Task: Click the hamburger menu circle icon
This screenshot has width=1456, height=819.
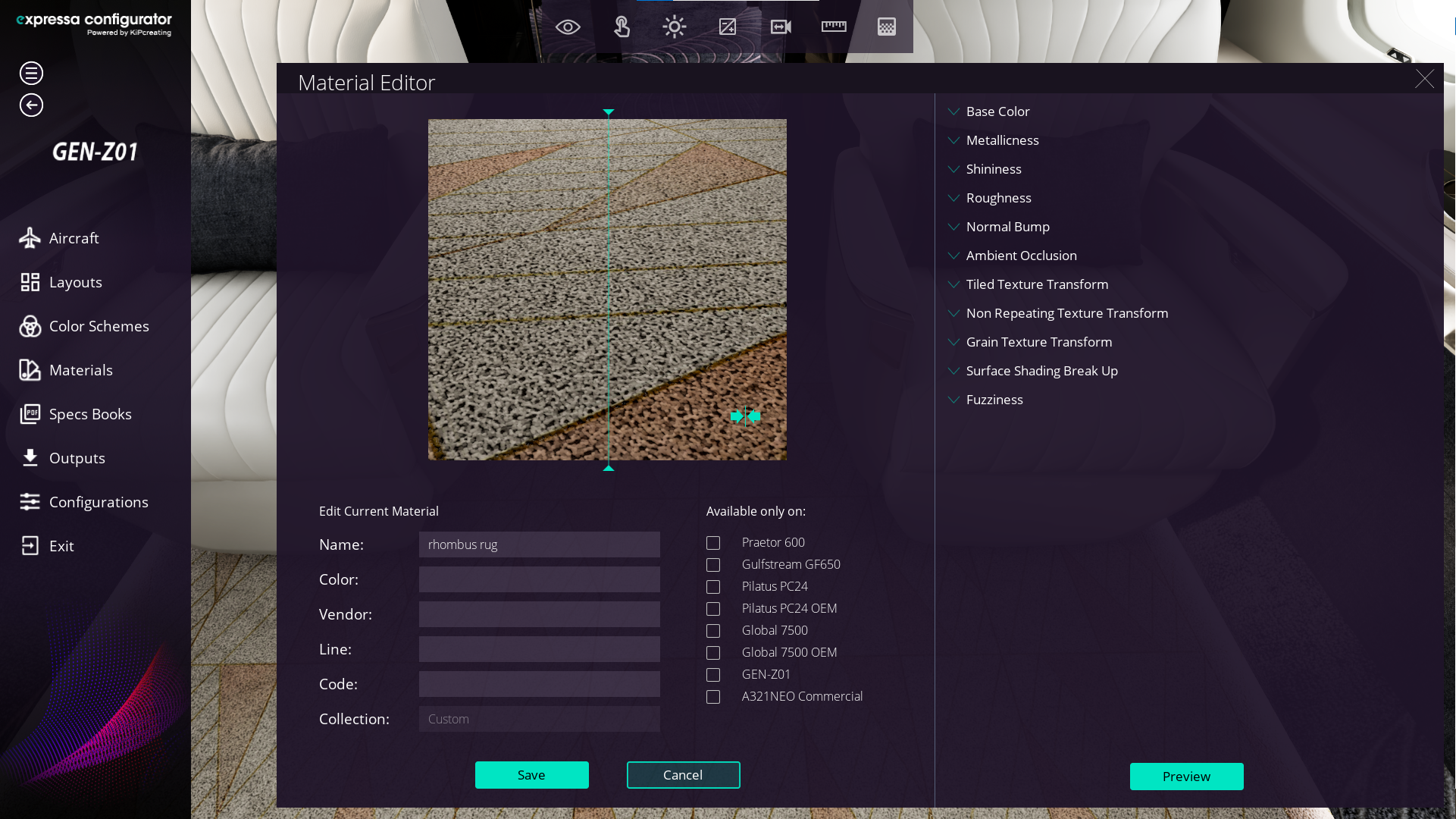Action: coord(31,74)
